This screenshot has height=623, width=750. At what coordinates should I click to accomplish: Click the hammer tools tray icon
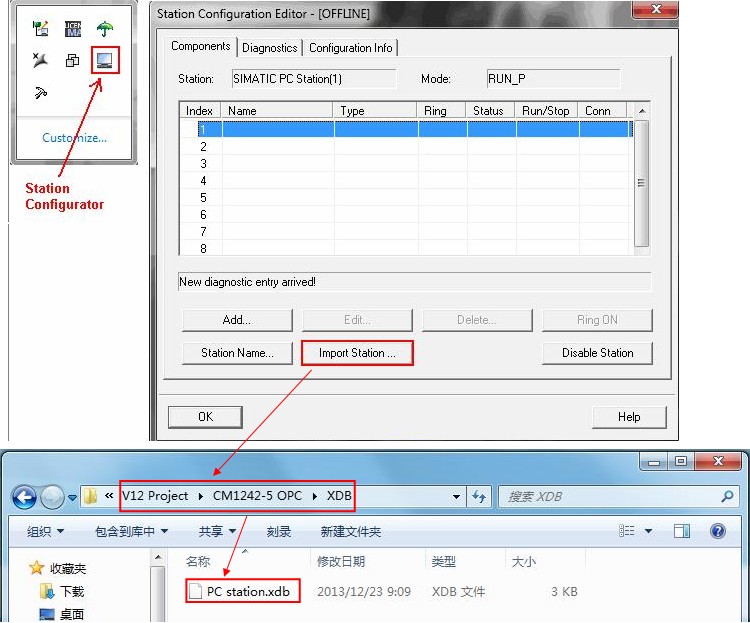click(x=41, y=92)
